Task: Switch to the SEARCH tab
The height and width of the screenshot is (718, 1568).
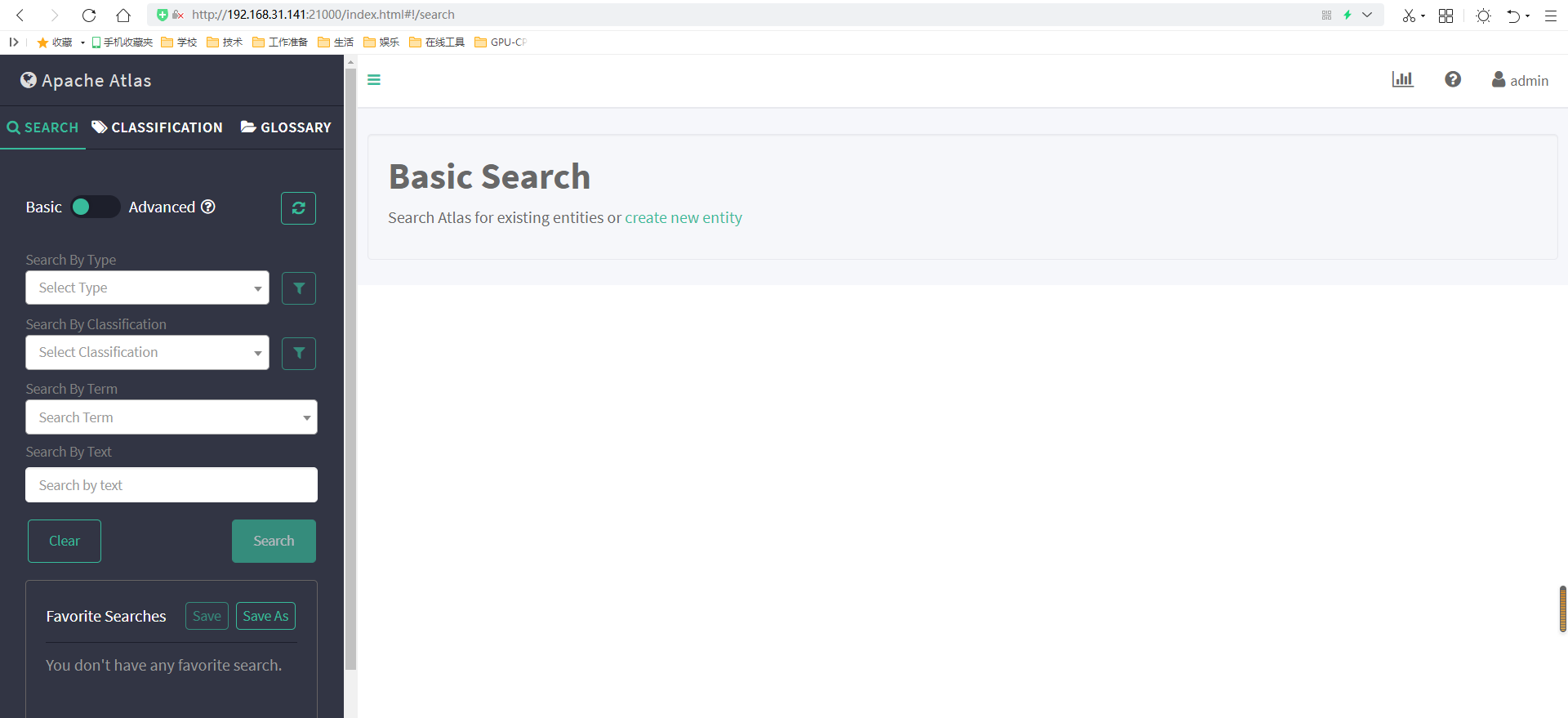Action: [42, 127]
